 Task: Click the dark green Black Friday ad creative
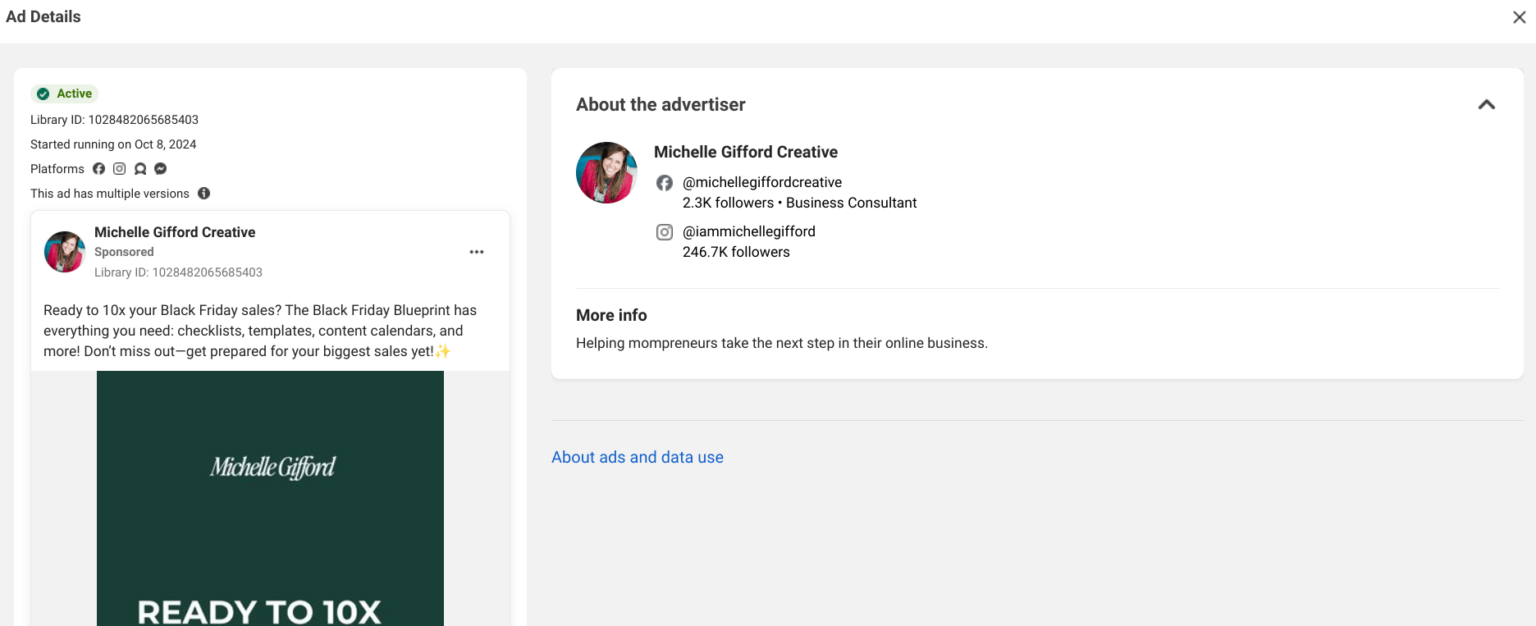[270, 500]
